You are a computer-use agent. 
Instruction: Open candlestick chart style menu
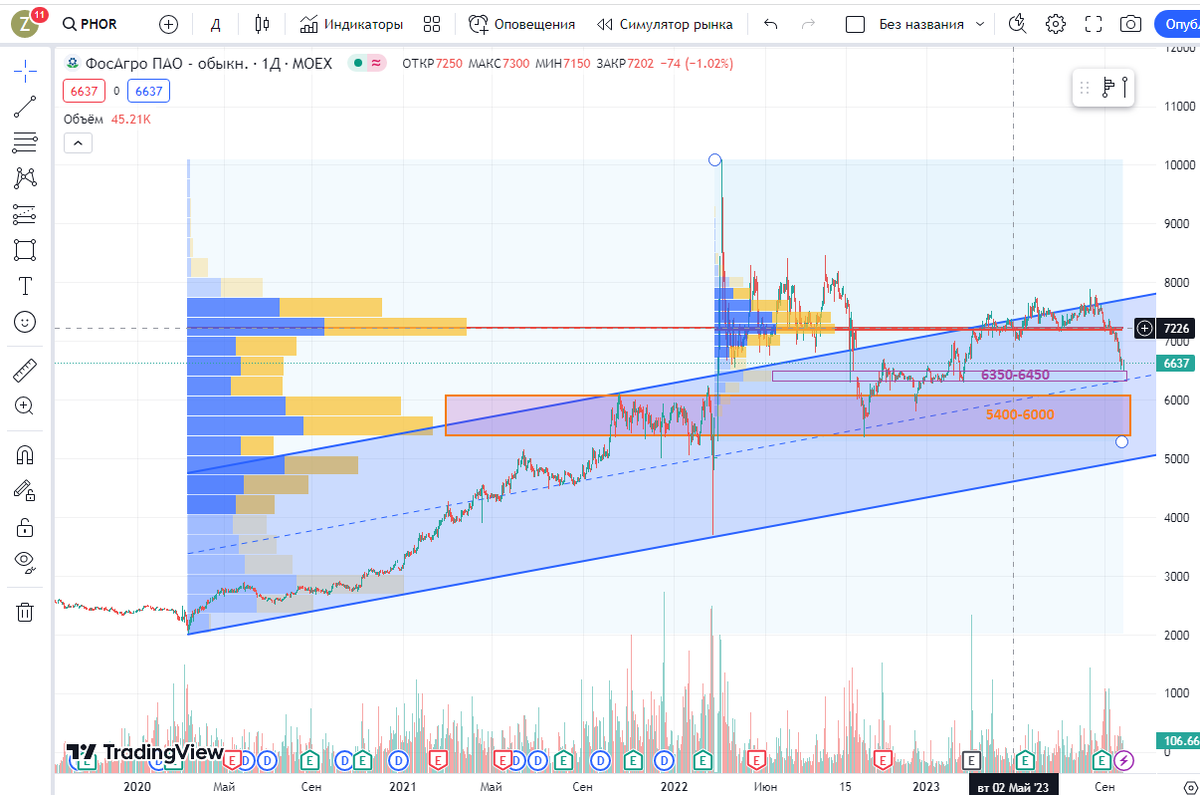point(262,24)
